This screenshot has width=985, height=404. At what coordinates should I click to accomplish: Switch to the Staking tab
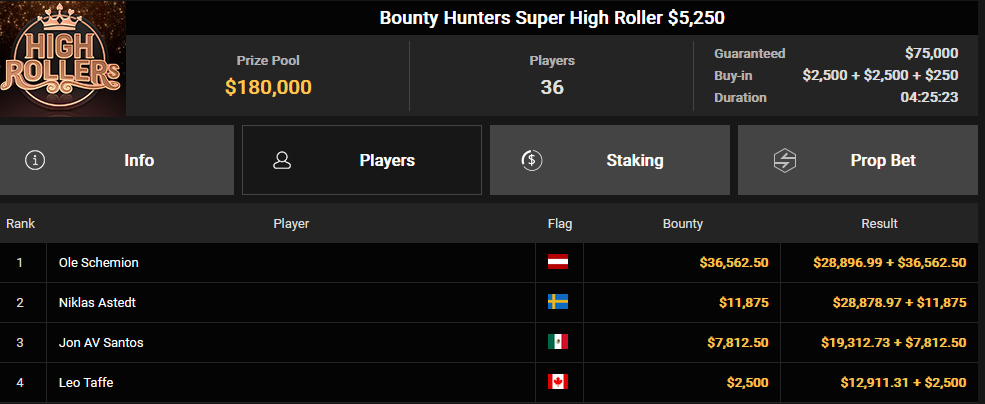click(610, 160)
